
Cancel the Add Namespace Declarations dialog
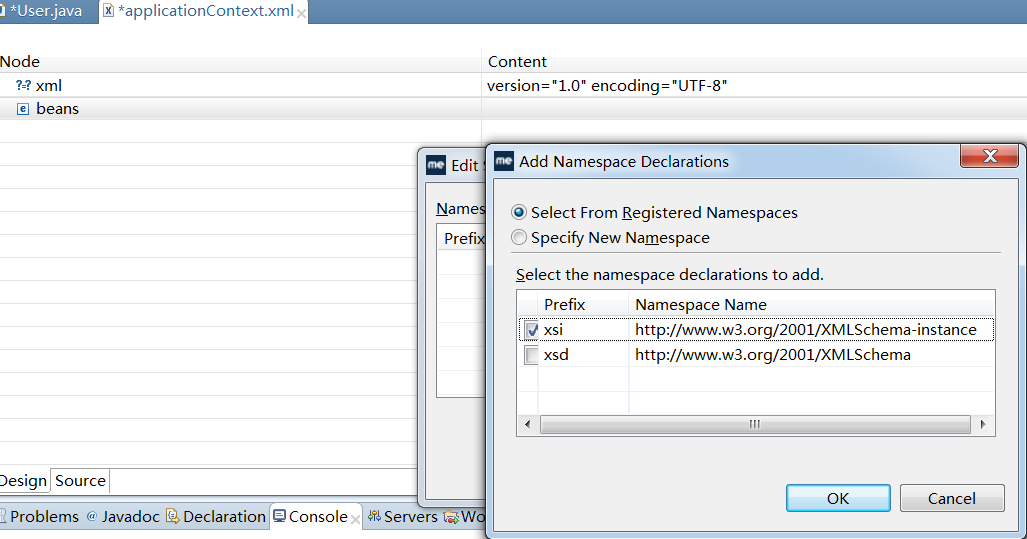point(951,498)
